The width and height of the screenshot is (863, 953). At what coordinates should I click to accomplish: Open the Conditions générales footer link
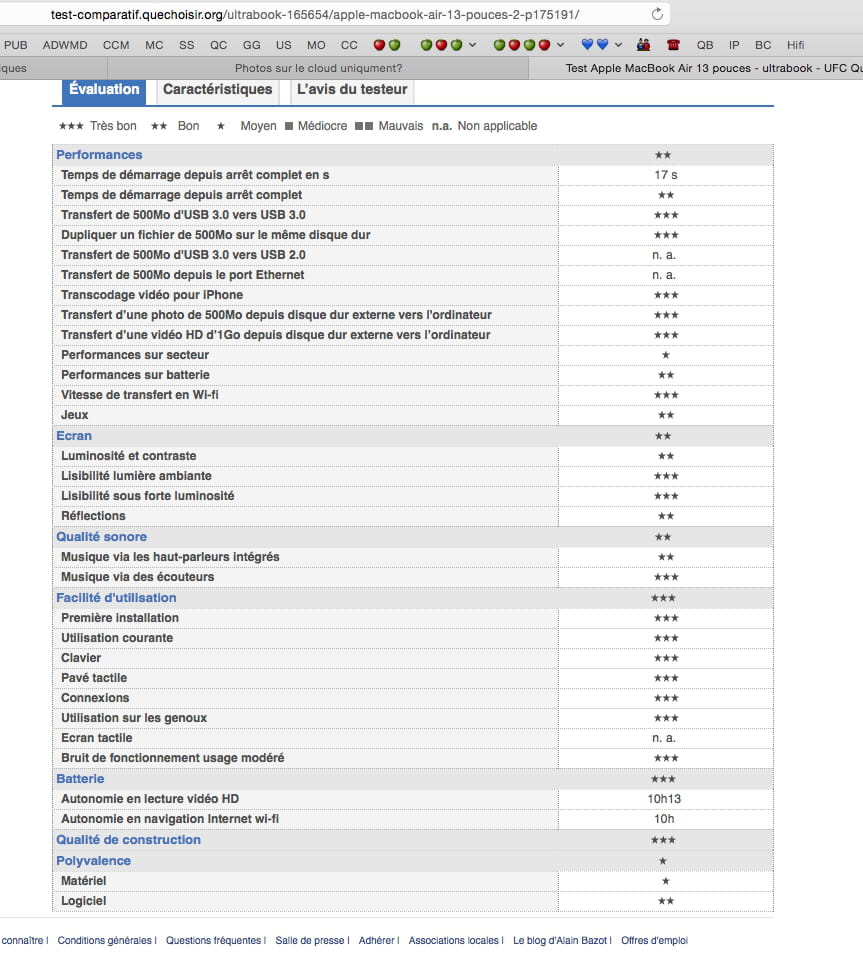(105, 940)
